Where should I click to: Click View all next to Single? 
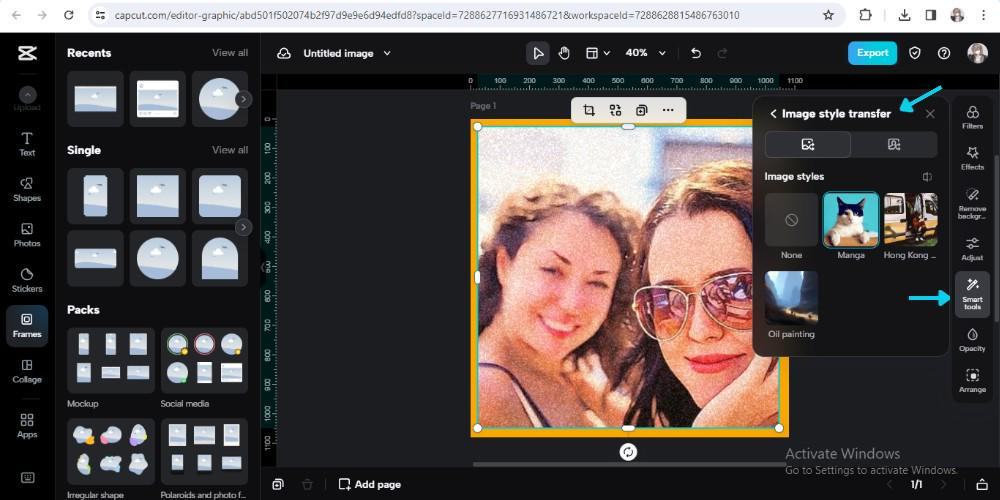pyautogui.click(x=230, y=150)
